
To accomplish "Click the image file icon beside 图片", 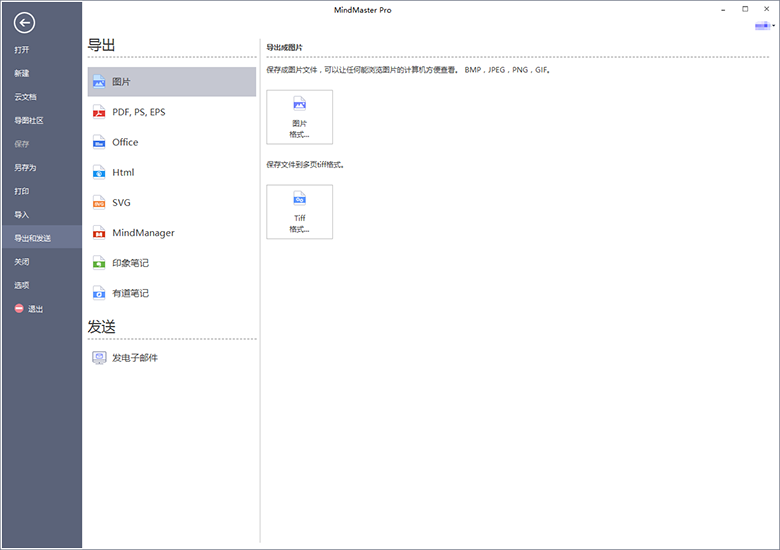I will point(99,82).
